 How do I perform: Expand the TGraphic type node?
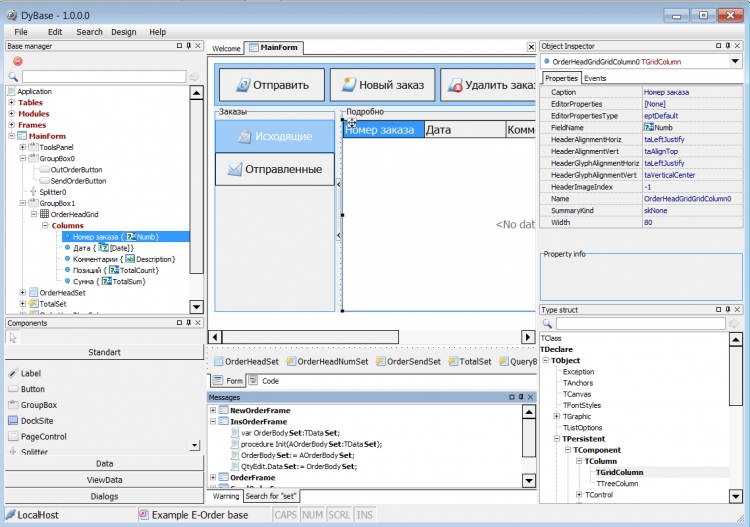point(557,417)
